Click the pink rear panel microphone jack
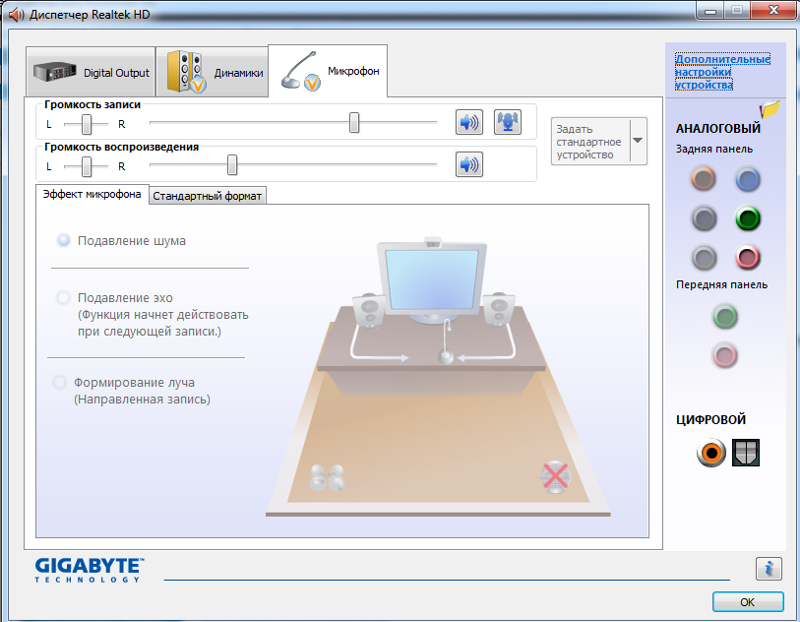800x622 pixels. click(x=747, y=257)
